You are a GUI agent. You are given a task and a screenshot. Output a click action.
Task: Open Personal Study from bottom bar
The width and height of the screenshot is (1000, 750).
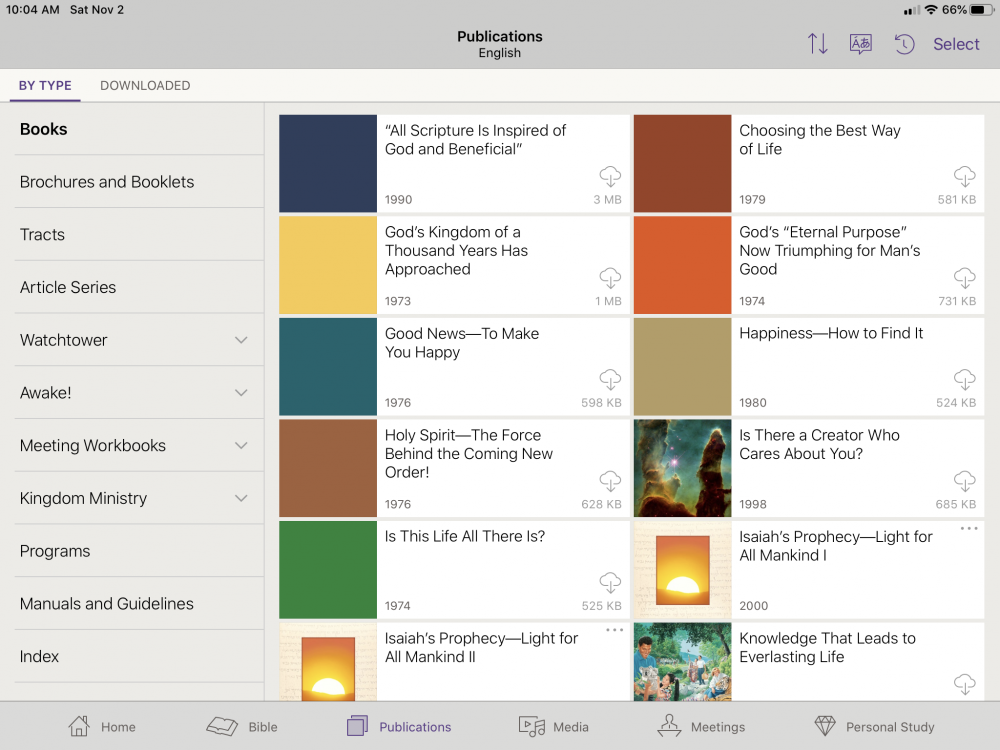874,727
